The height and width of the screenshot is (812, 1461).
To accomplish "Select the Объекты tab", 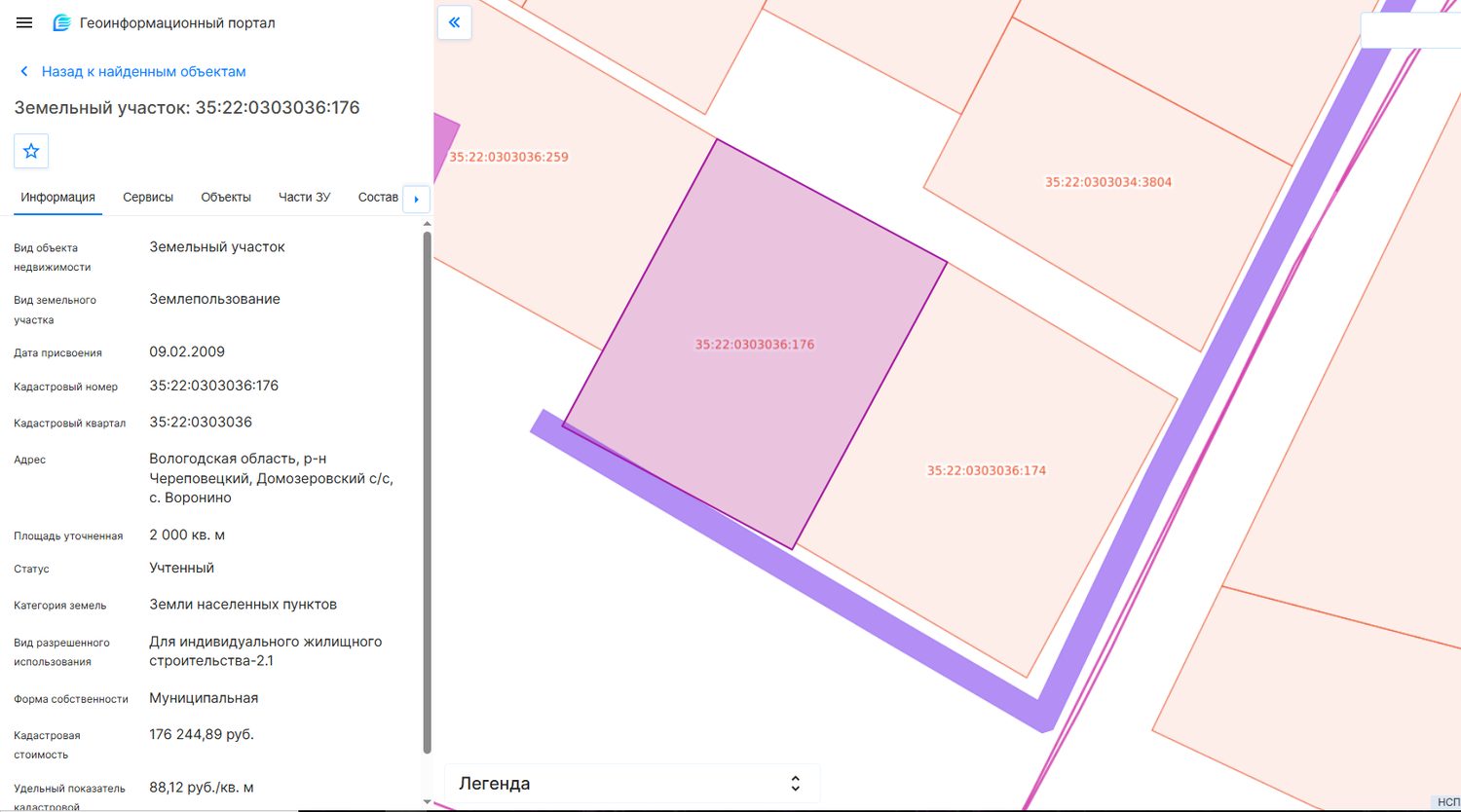I will pyautogui.click(x=226, y=197).
